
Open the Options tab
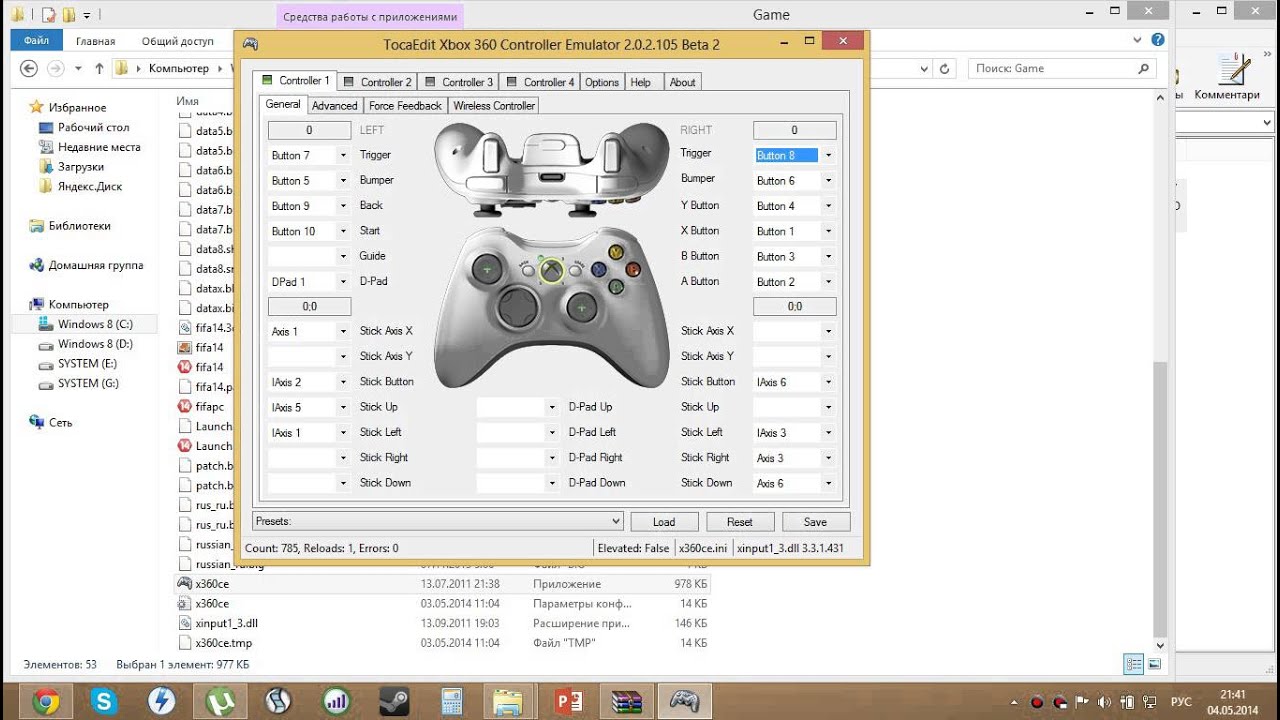click(602, 82)
